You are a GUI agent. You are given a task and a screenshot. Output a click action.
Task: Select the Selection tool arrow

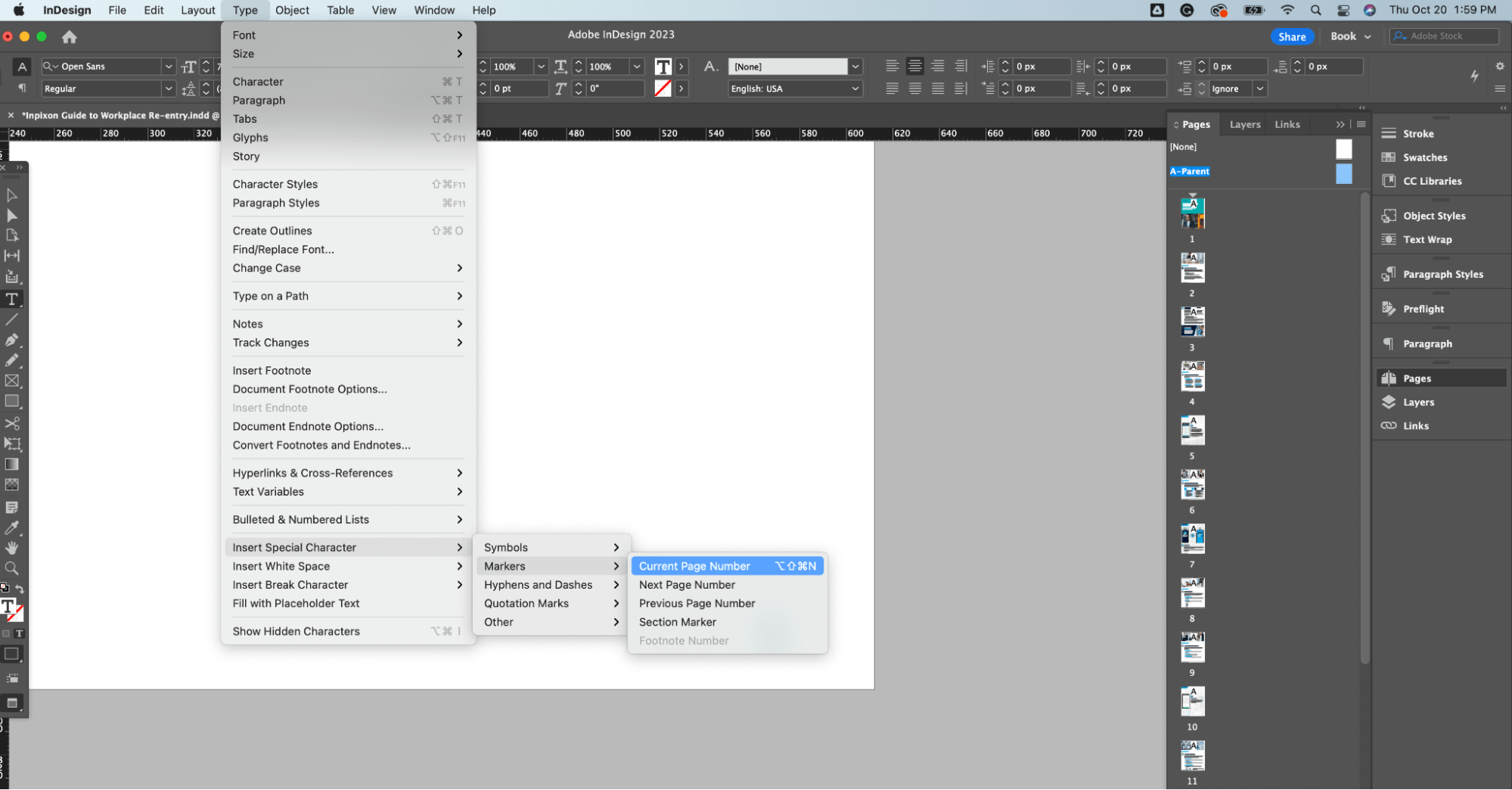12,195
